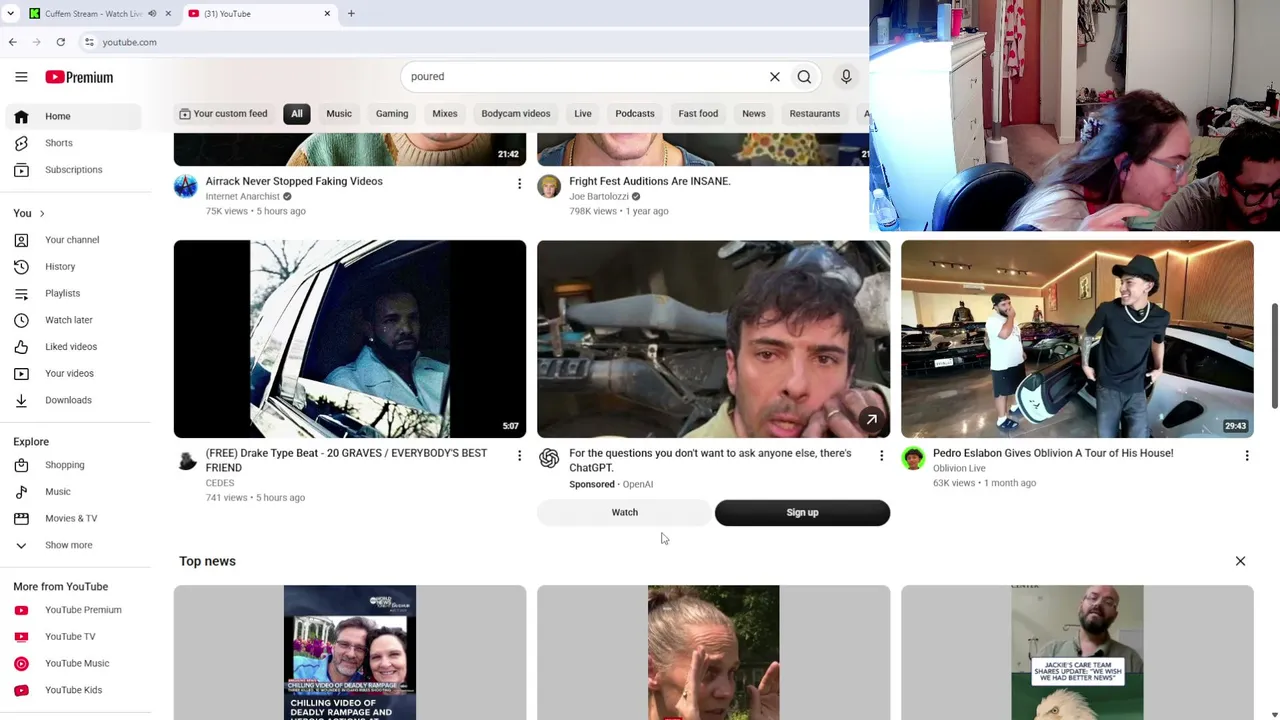Play Drake Type Beat video thumbnail
The image size is (1280, 720).
click(x=350, y=339)
